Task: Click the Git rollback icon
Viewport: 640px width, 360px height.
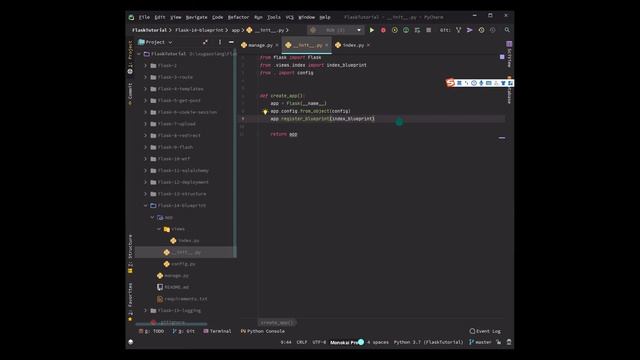Action: (493, 30)
